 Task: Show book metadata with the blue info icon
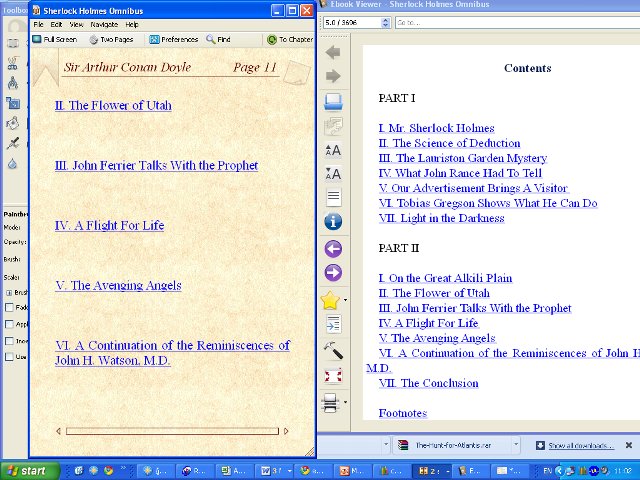click(333, 222)
